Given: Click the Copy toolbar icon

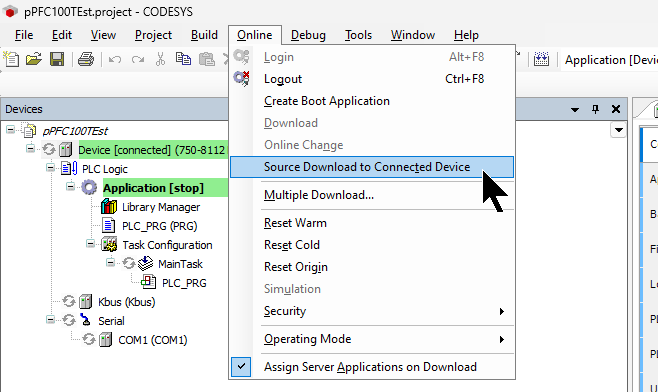Looking at the screenshot, I should tap(183, 59).
